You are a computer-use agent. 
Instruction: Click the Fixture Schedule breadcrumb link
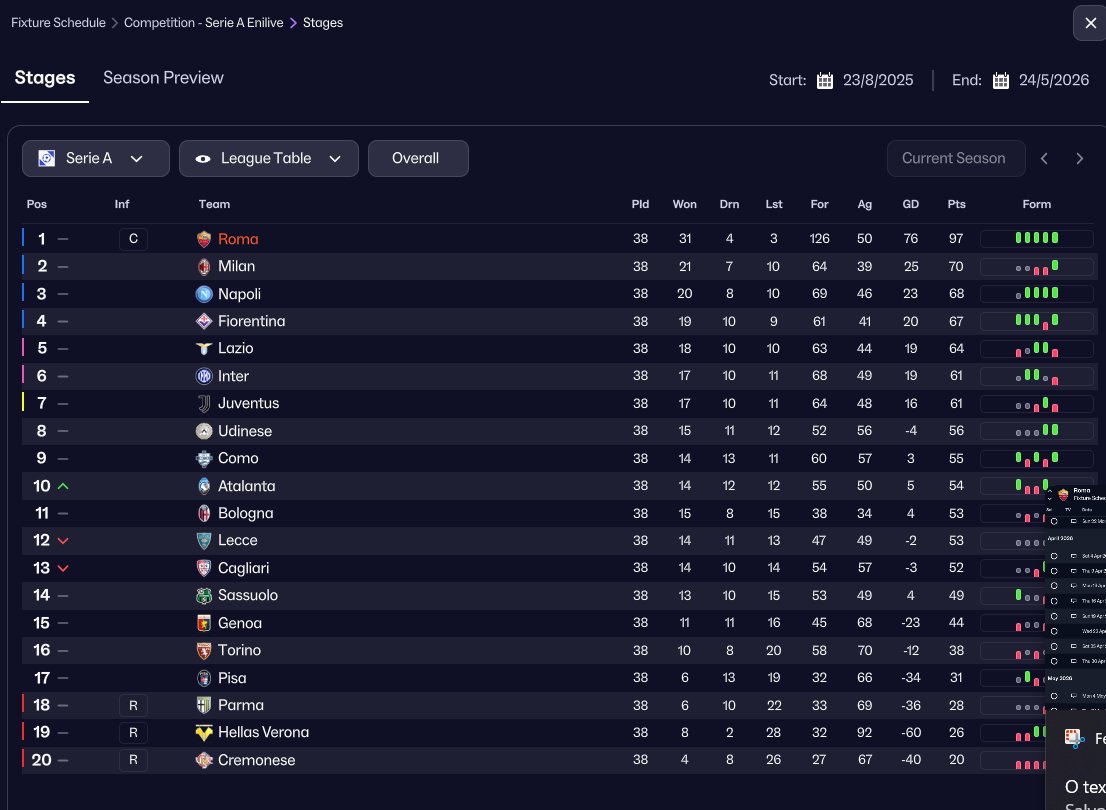coord(58,22)
